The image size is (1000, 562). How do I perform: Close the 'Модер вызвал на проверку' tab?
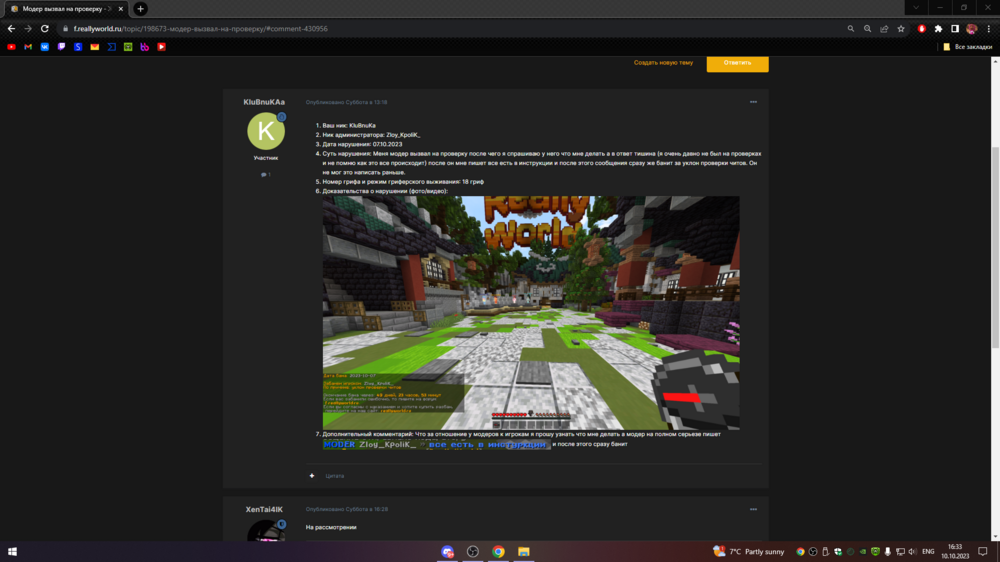(121, 9)
